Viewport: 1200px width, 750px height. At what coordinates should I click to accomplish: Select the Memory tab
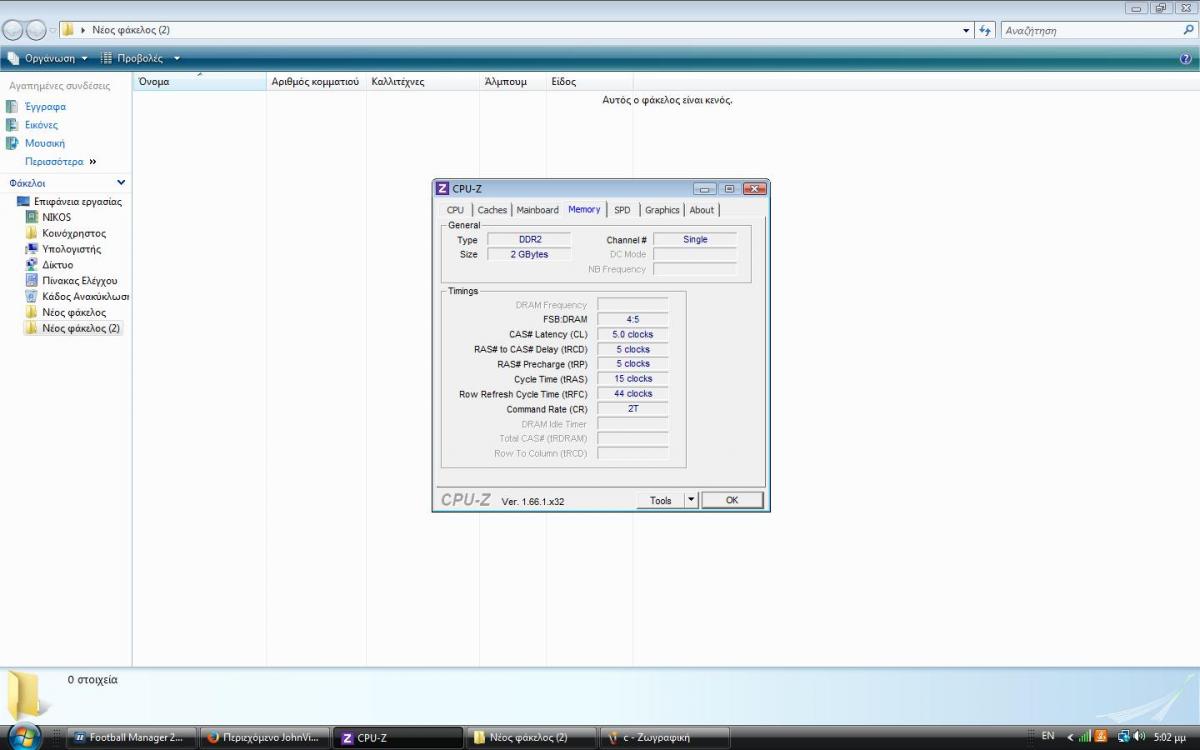point(584,209)
